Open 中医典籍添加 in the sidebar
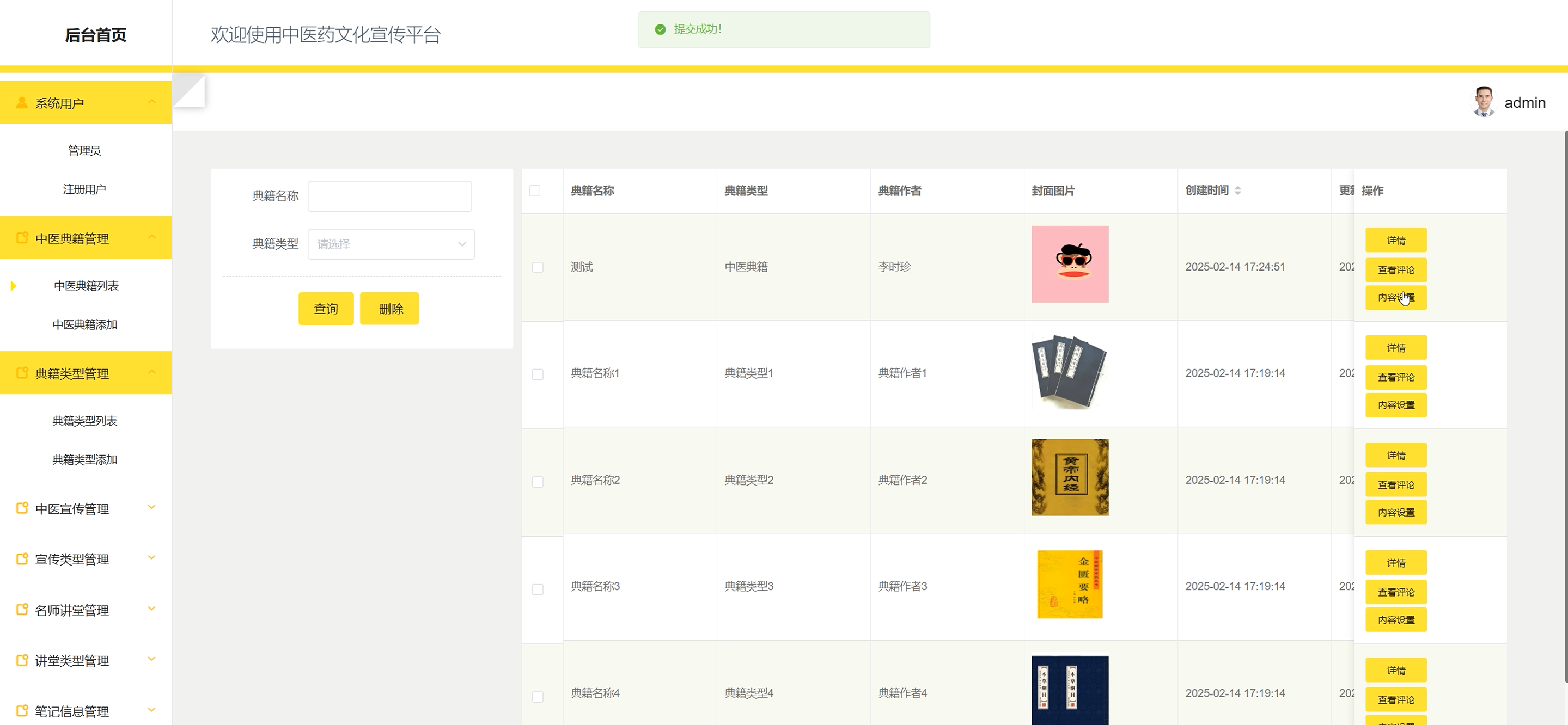The image size is (1568, 725). (84, 324)
